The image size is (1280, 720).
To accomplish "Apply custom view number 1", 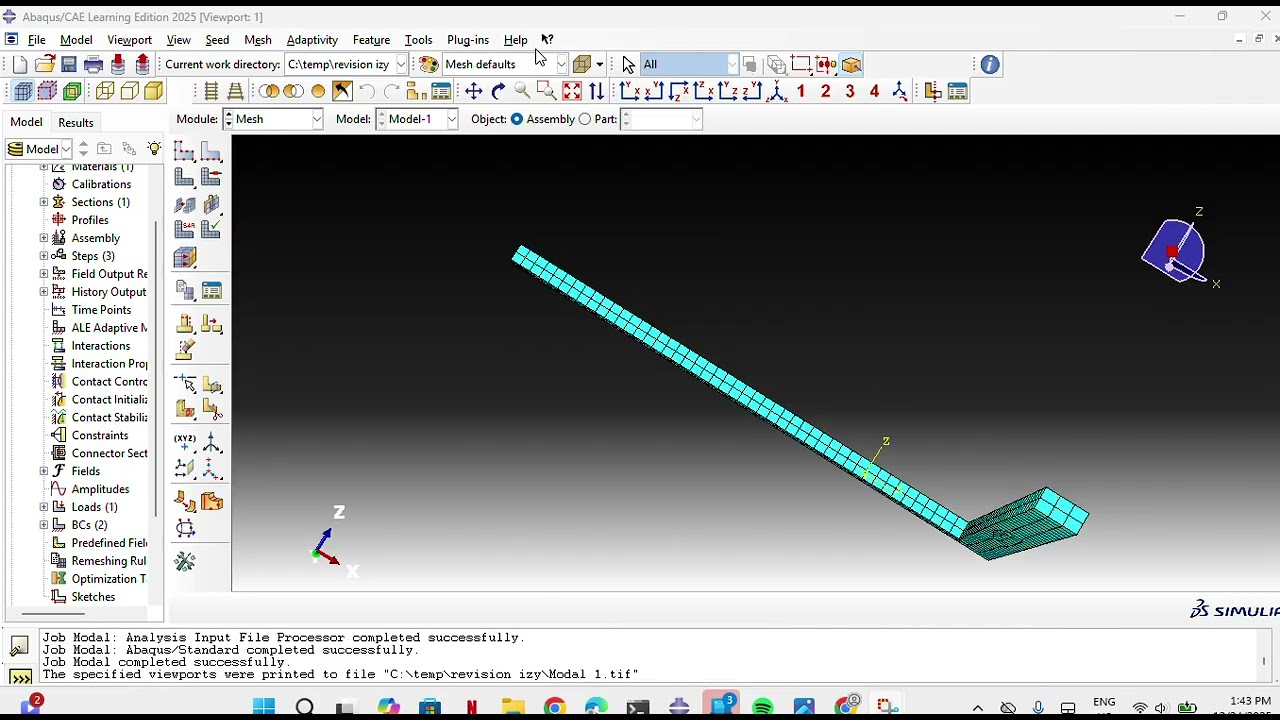I will [801, 92].
